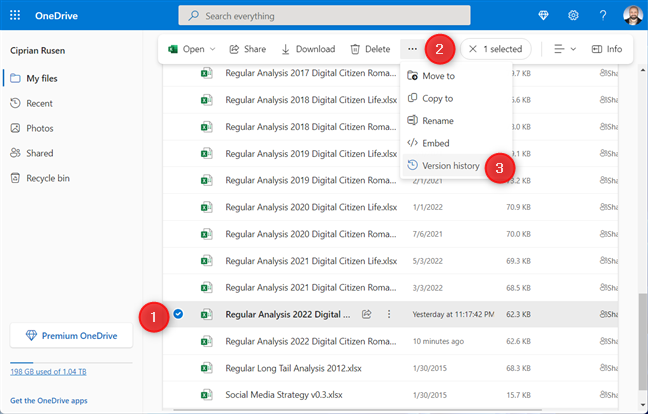Click the Excel icon of Regular Analysis 2019 Digital Citizen Life.xlsx
Screen dimensions: 648x414
(206, 154)
